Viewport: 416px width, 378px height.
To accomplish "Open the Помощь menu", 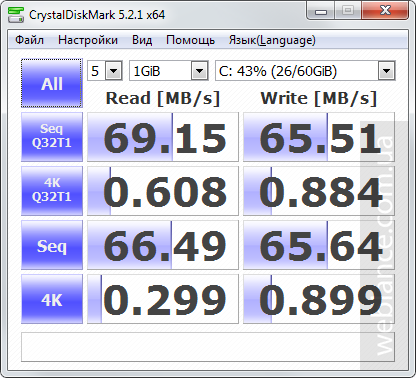I will click(190, 40).
